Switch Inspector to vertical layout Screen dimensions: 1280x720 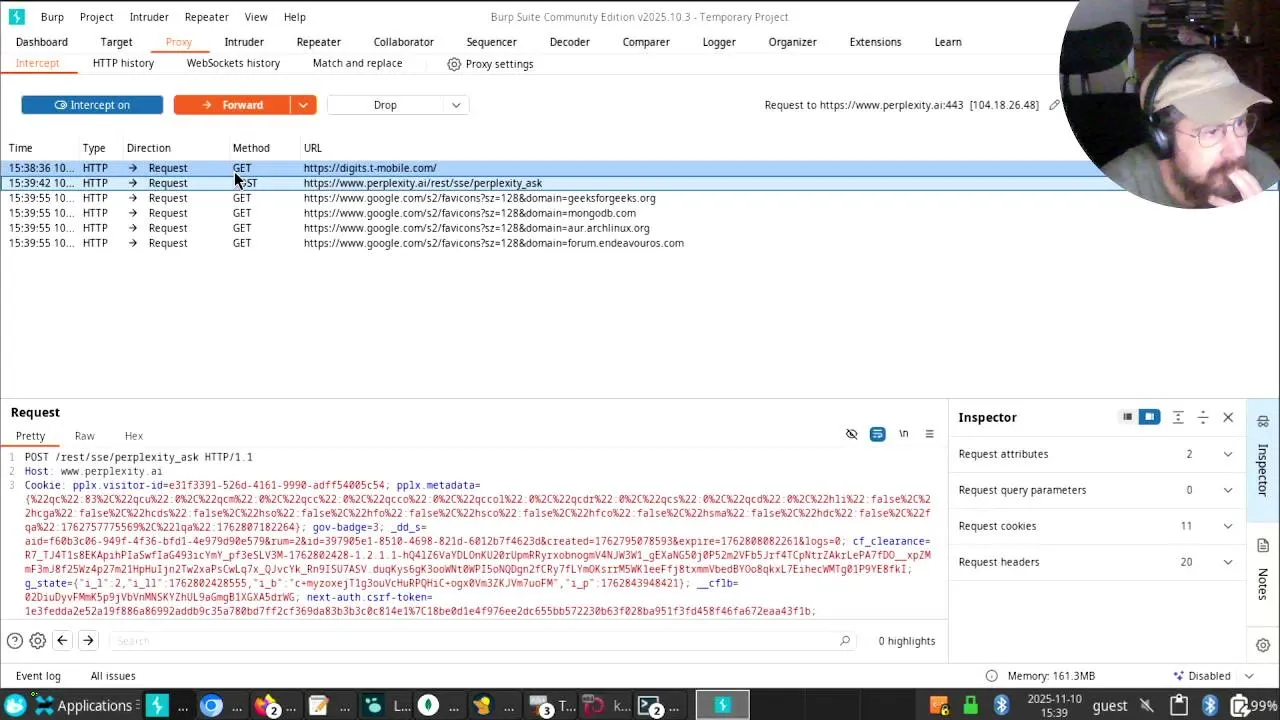tap(1149, 417)
